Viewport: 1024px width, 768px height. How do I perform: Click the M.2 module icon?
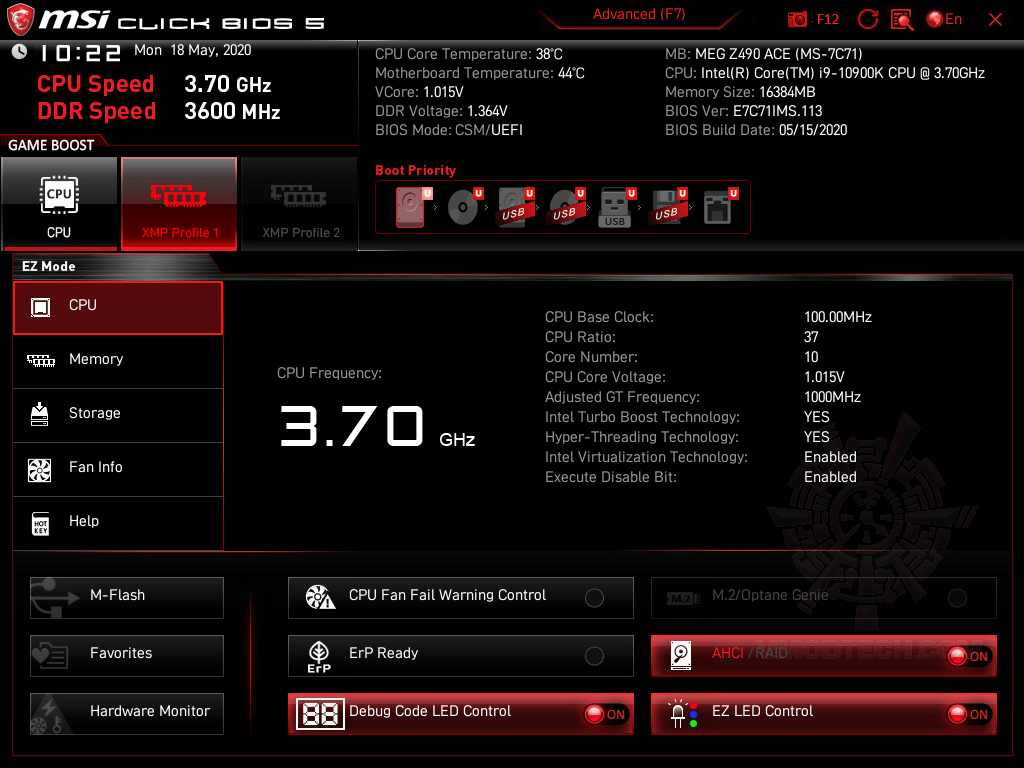click(683, 598)
